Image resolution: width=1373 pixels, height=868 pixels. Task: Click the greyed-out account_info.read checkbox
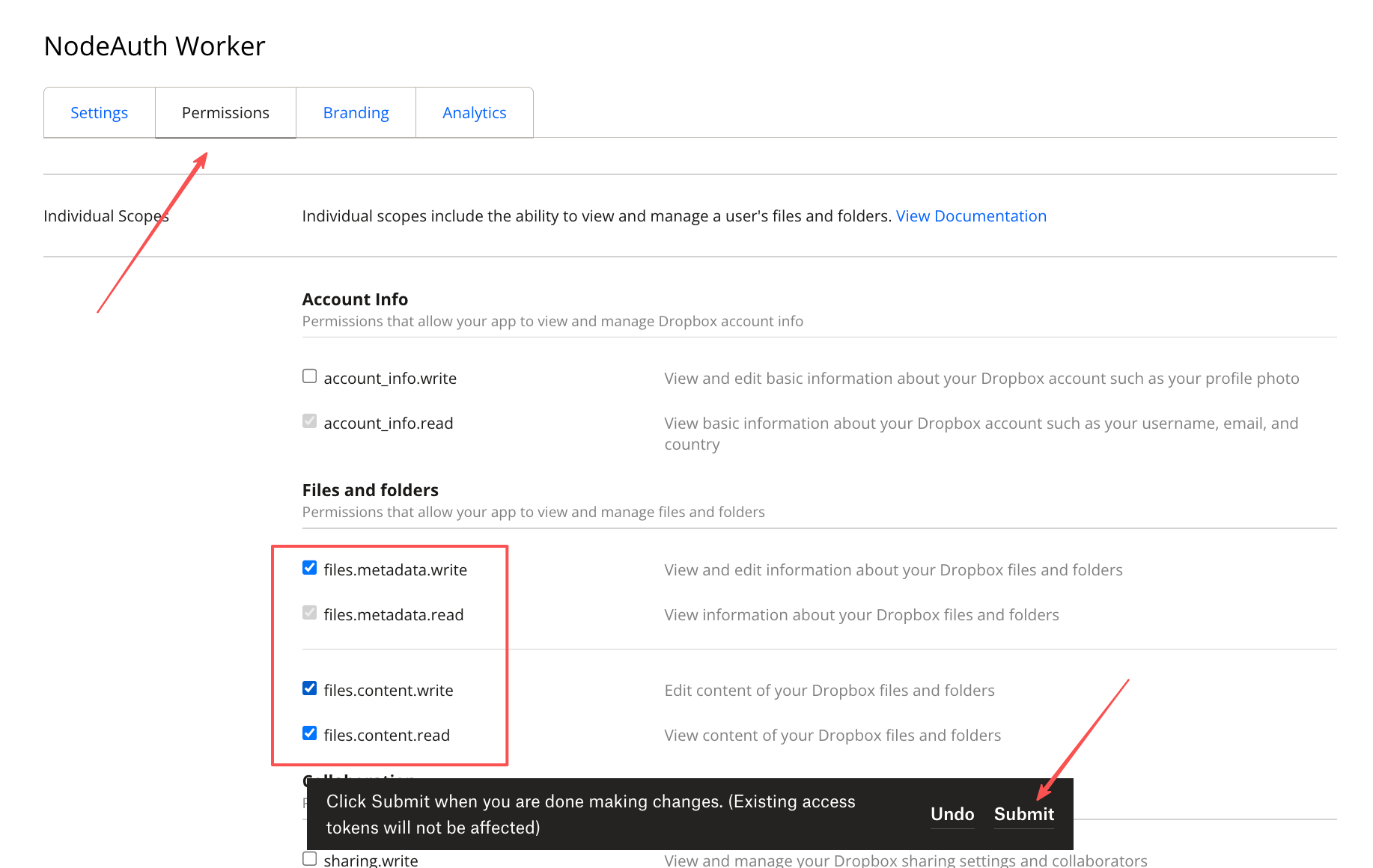pyautogui.click(x=310, y=421)
